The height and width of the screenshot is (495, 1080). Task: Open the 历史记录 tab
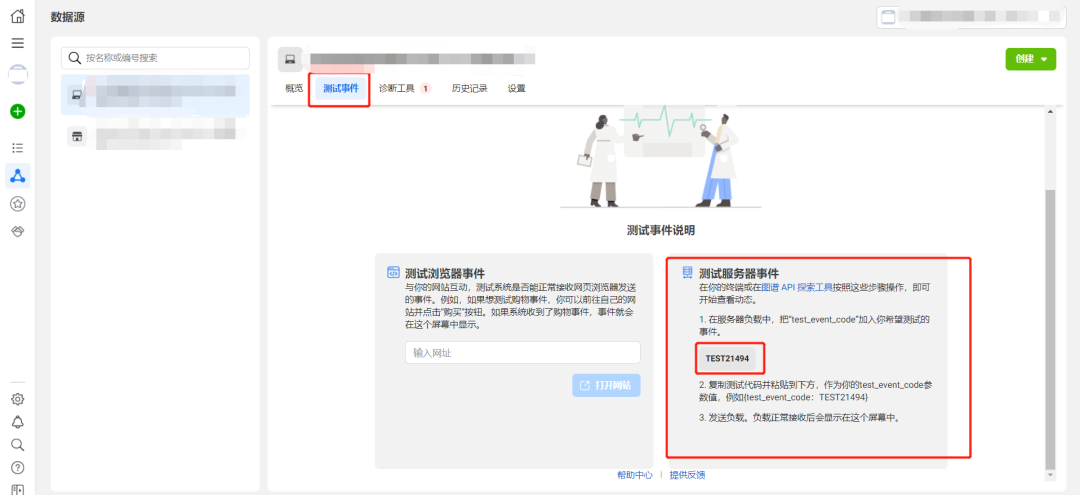[x=470, y=89]
